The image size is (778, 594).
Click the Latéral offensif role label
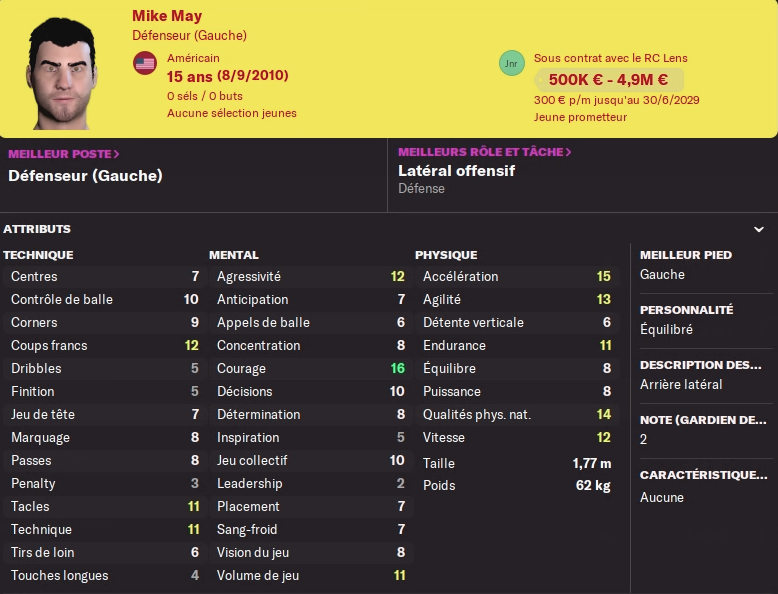pos(457,171)
